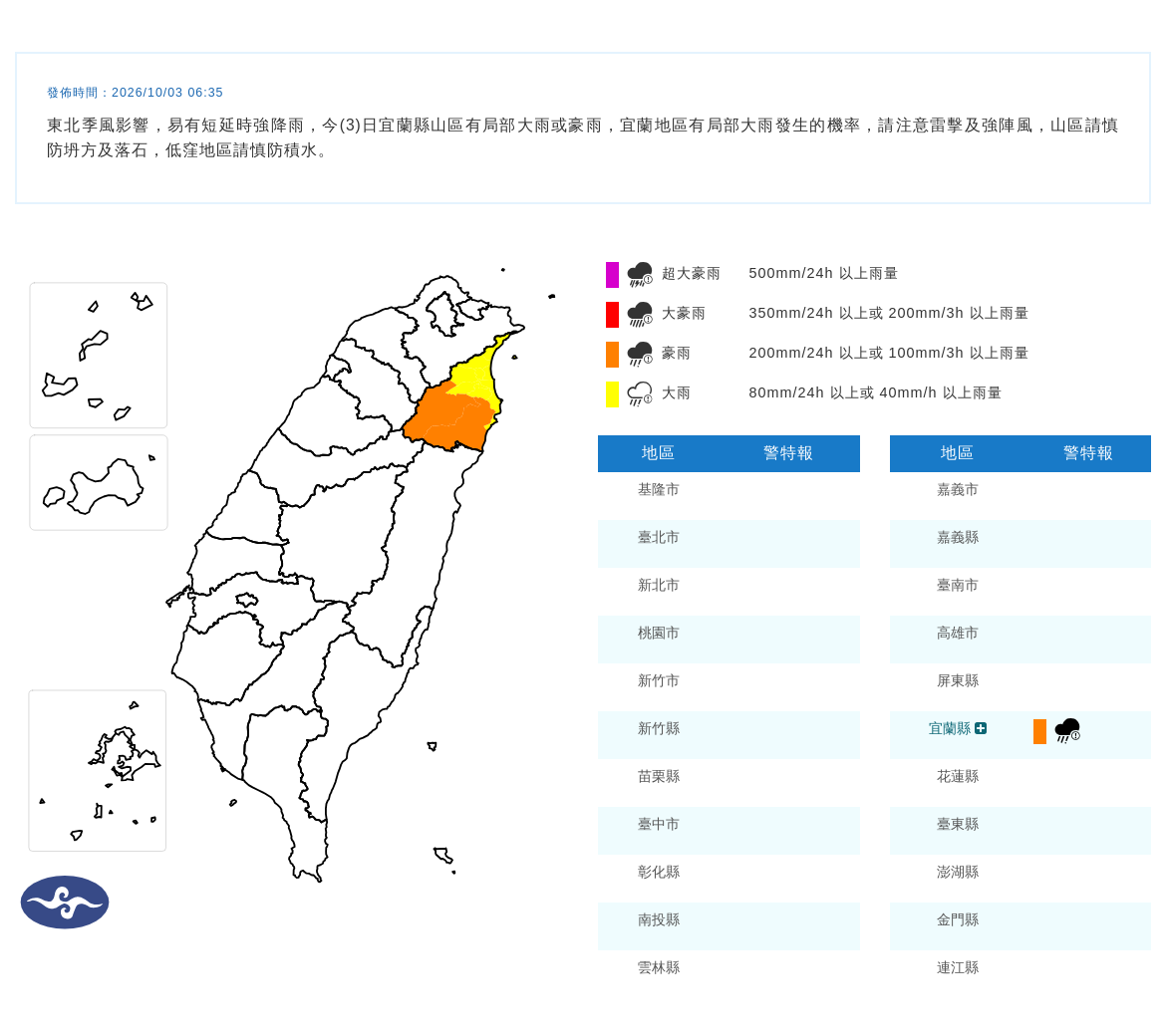Click the 大雨 heavy rain cloud icon
The width and height of the screenshot is (1166, 1036).
pos(640,393)
